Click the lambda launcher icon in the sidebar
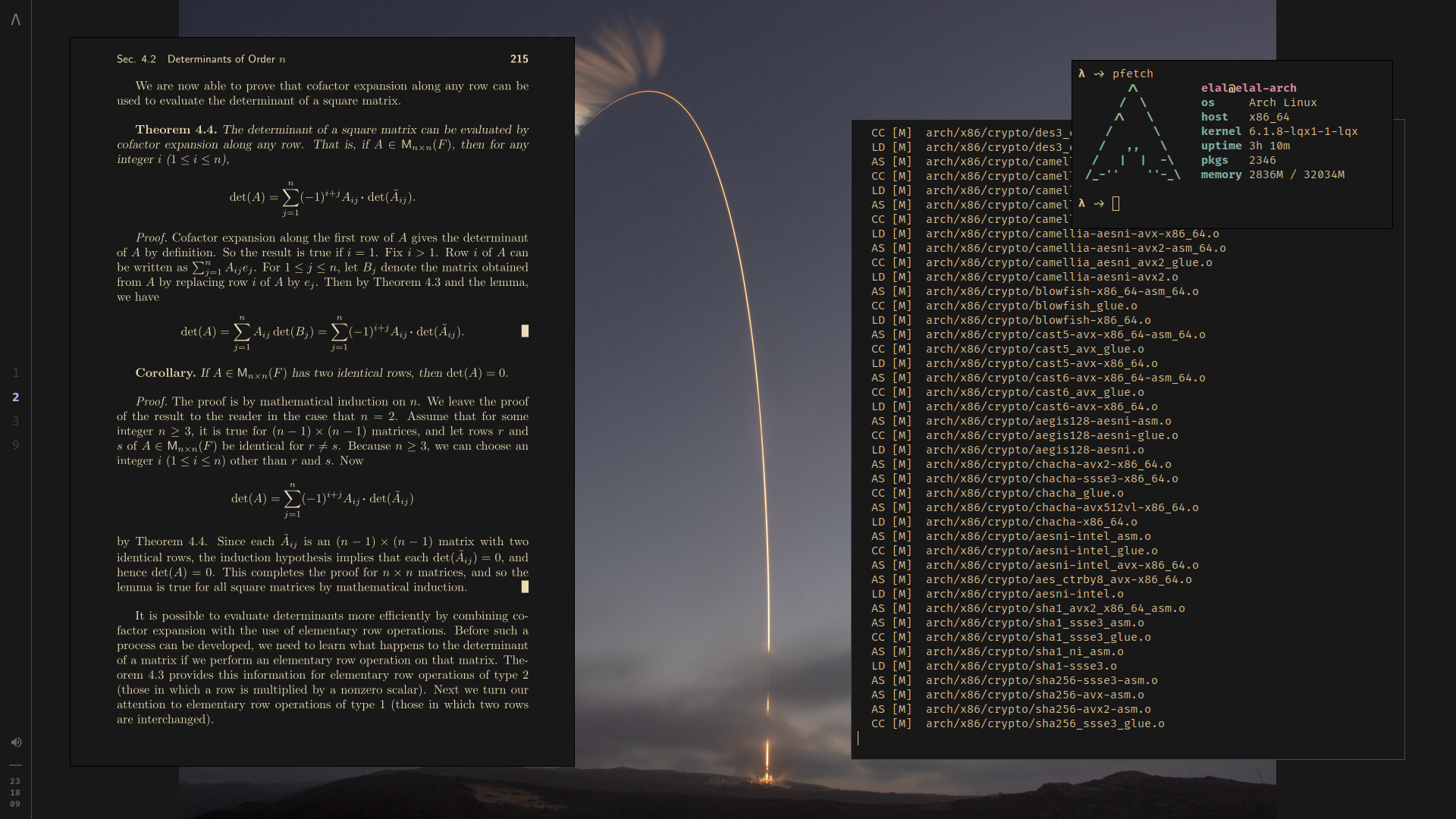Screen dimensions: 1456x819 [15, 19]
